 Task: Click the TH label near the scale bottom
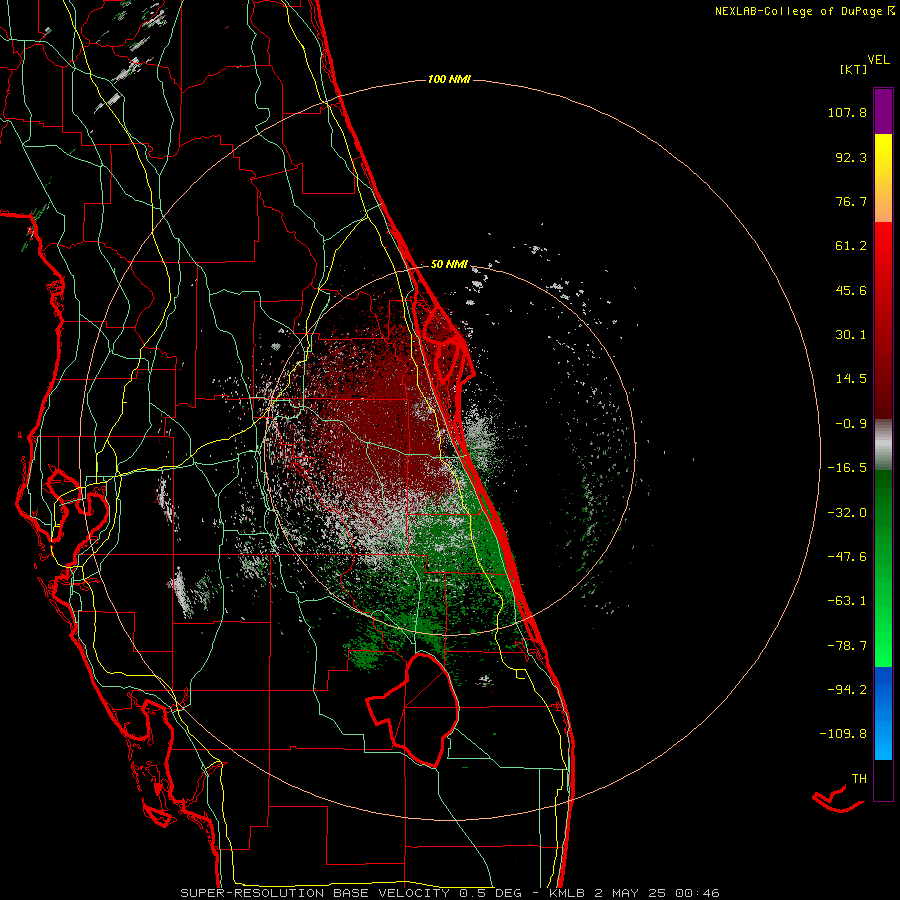(859, 779)
